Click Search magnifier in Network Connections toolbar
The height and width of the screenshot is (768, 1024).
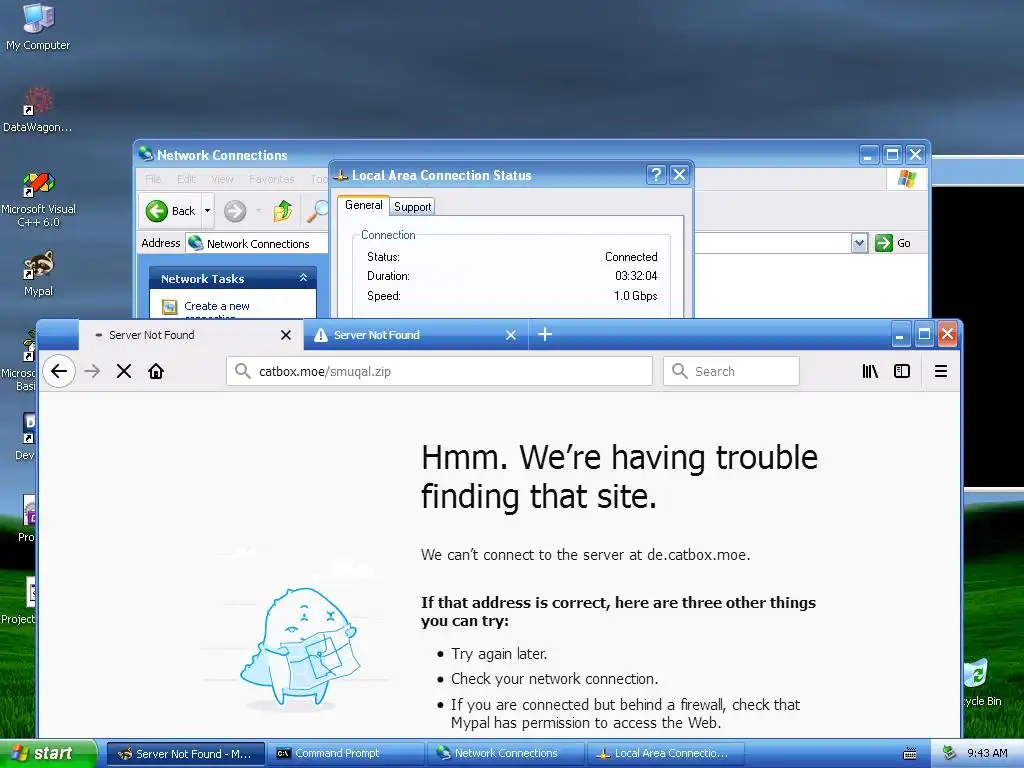pos(317,211)
